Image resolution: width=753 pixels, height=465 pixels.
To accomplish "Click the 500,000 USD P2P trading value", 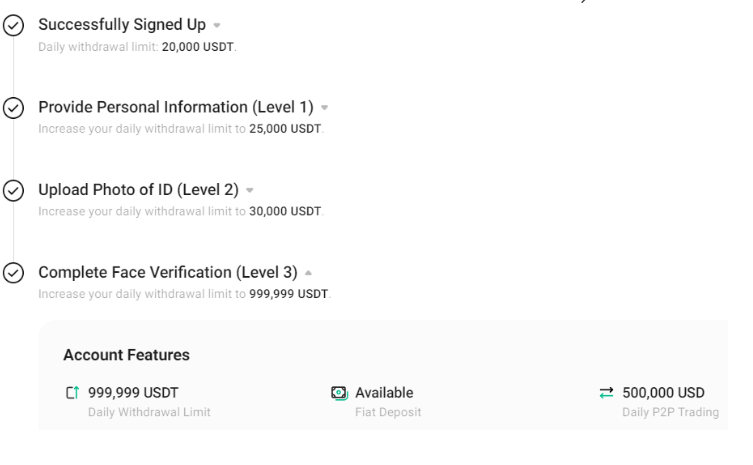I will tap(663, 393).
